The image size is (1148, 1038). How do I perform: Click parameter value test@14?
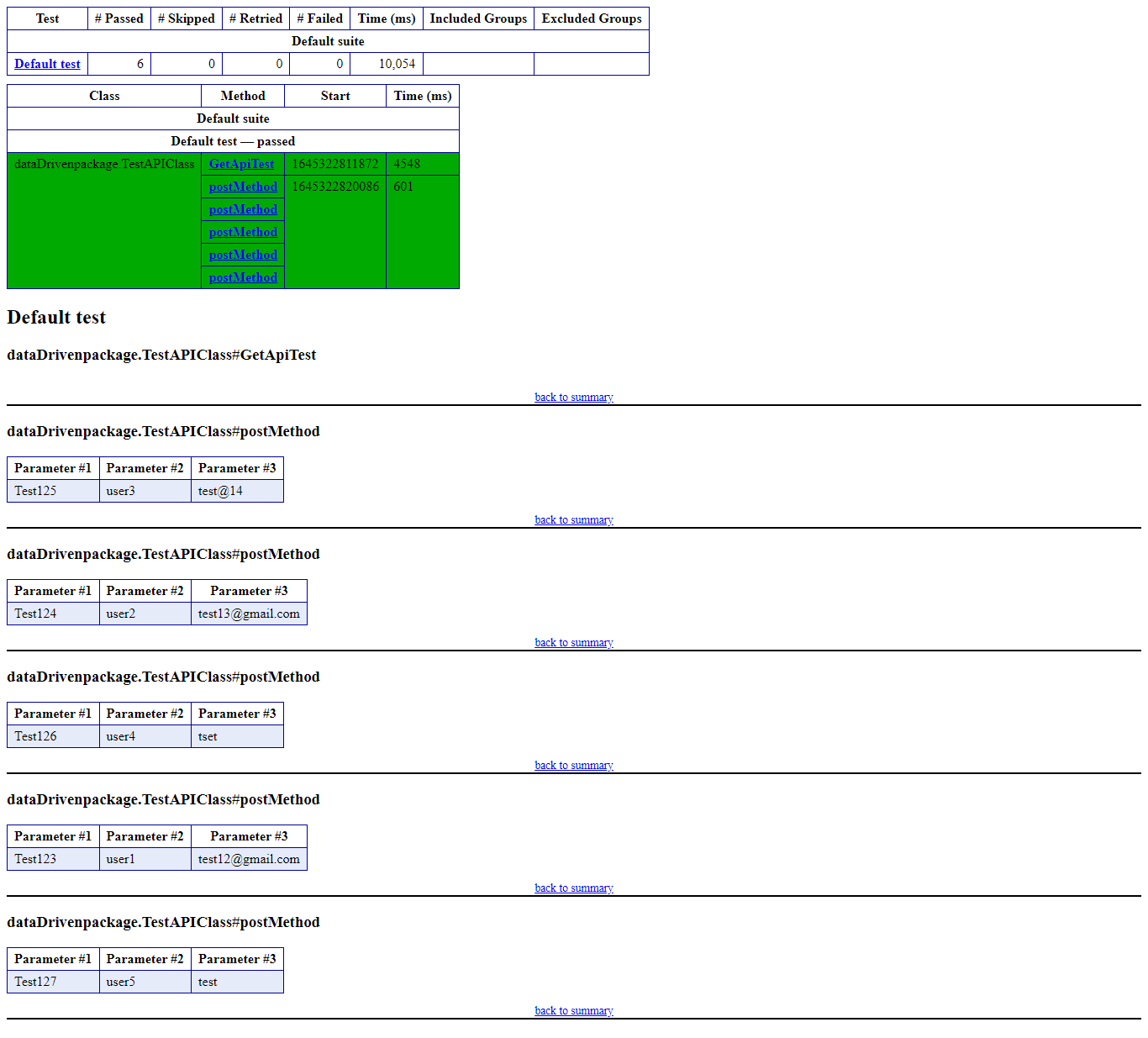(x=220, y=491)
